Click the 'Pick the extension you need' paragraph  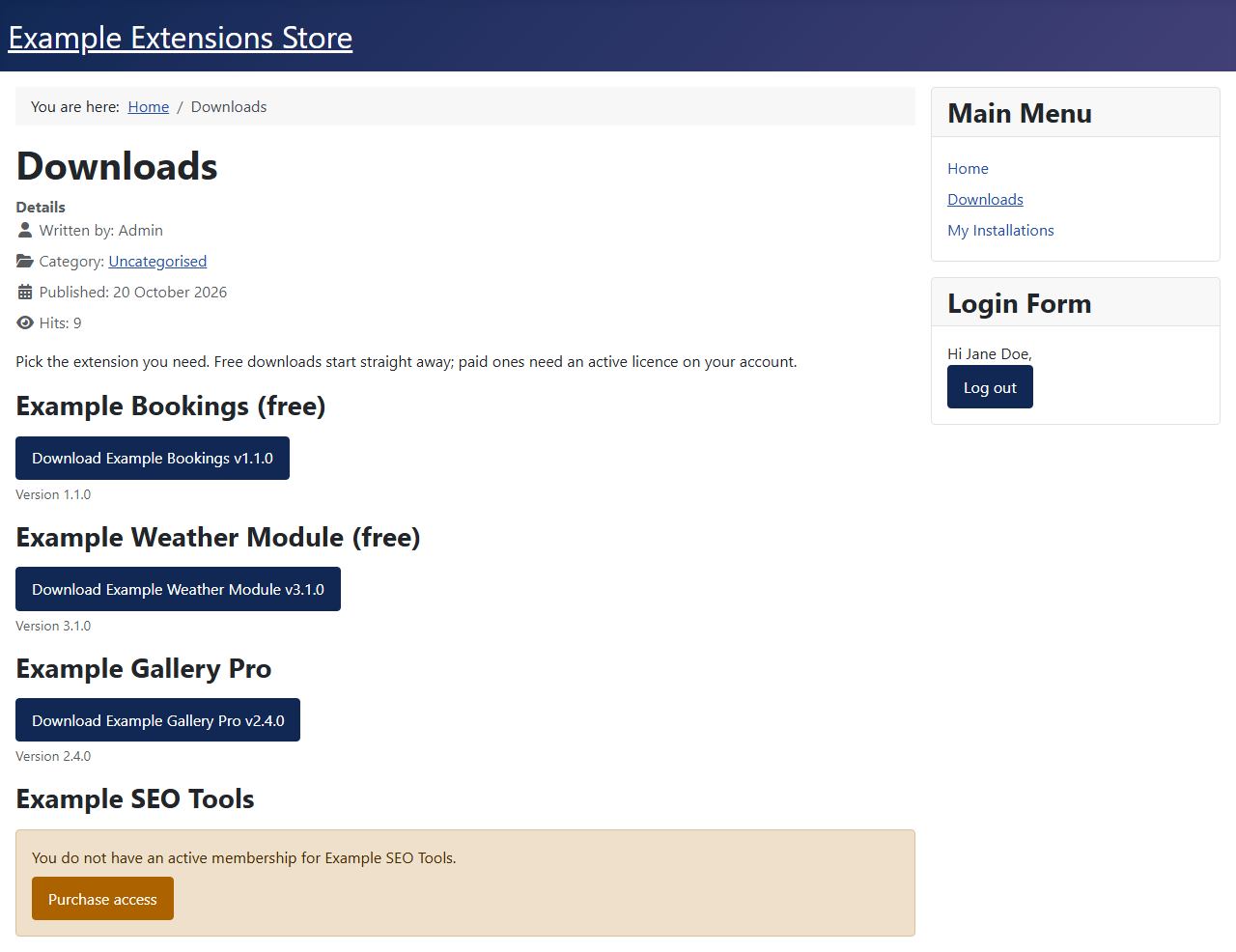click(x=407, y=361)
